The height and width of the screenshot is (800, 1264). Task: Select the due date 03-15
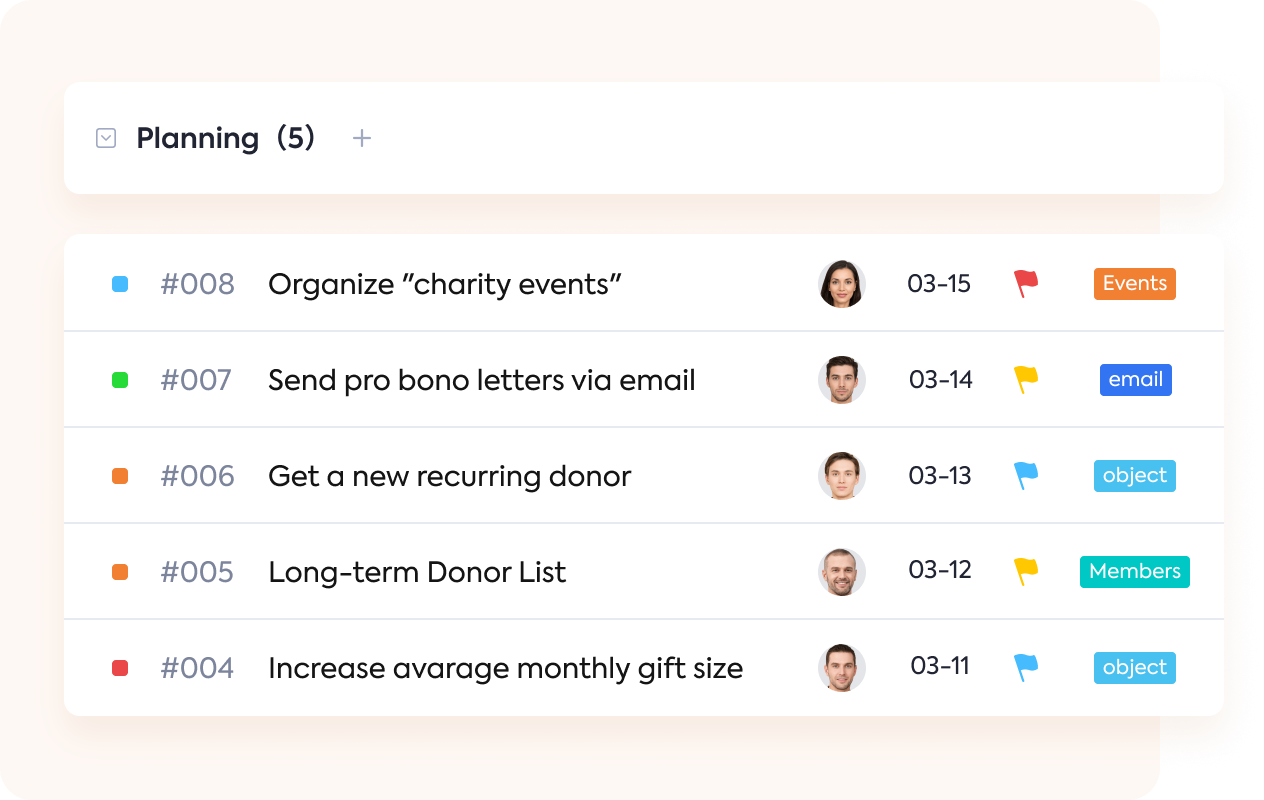[939, 284]
